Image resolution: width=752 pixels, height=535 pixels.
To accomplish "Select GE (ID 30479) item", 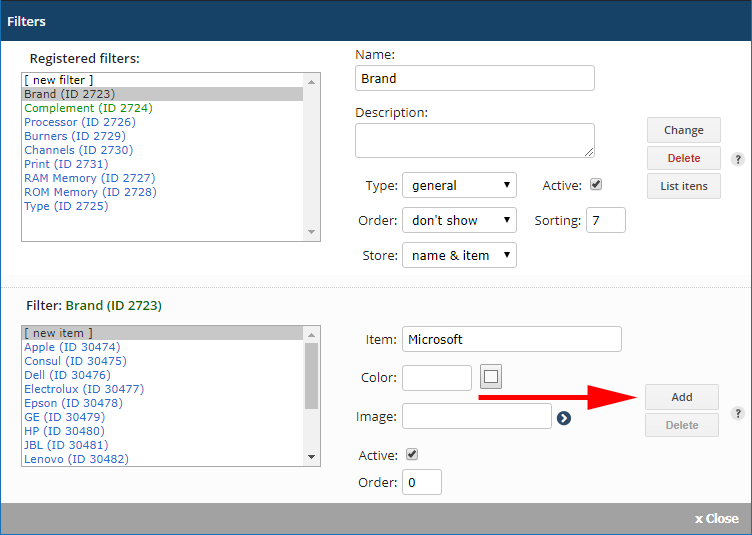I will (x=163, y=417).
